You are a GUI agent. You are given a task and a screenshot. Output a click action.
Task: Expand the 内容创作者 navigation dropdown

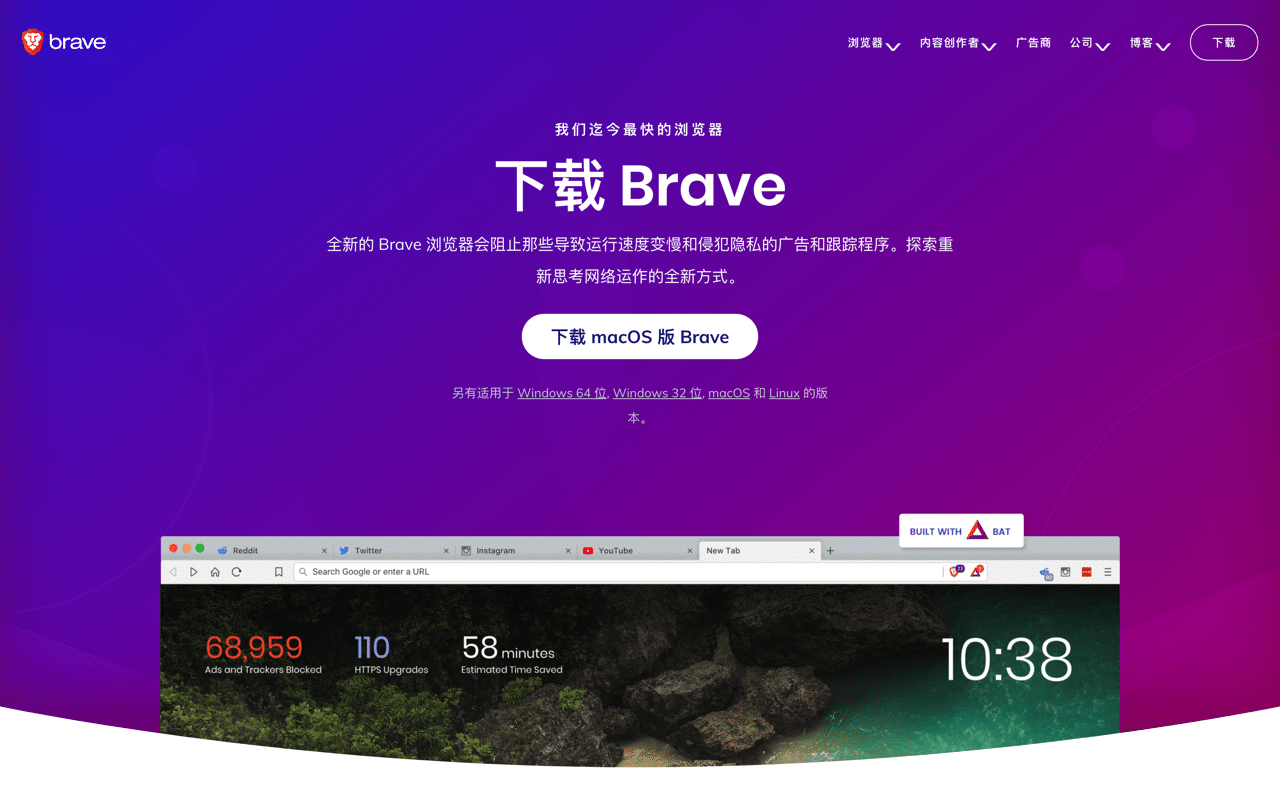click(958, 43)
